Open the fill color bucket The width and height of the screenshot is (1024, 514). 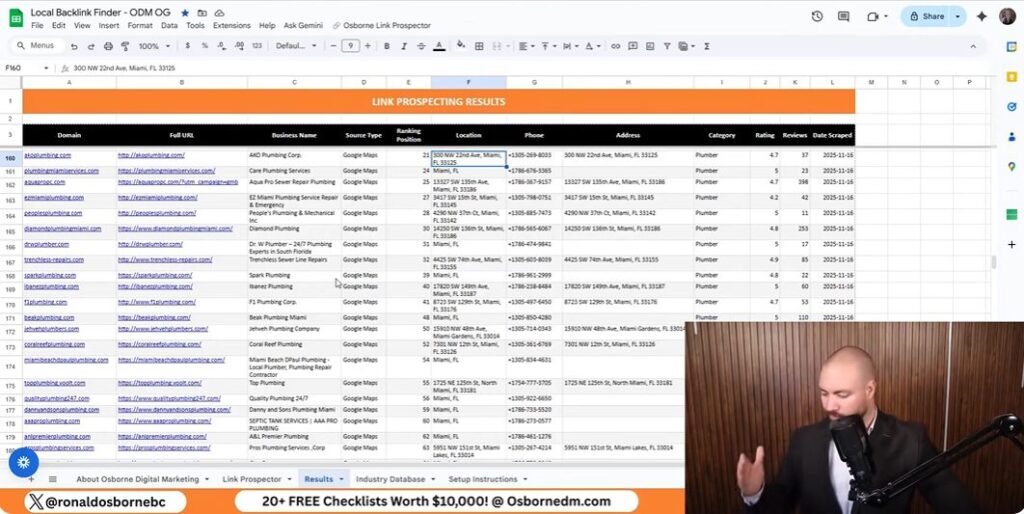coord(461,46)
